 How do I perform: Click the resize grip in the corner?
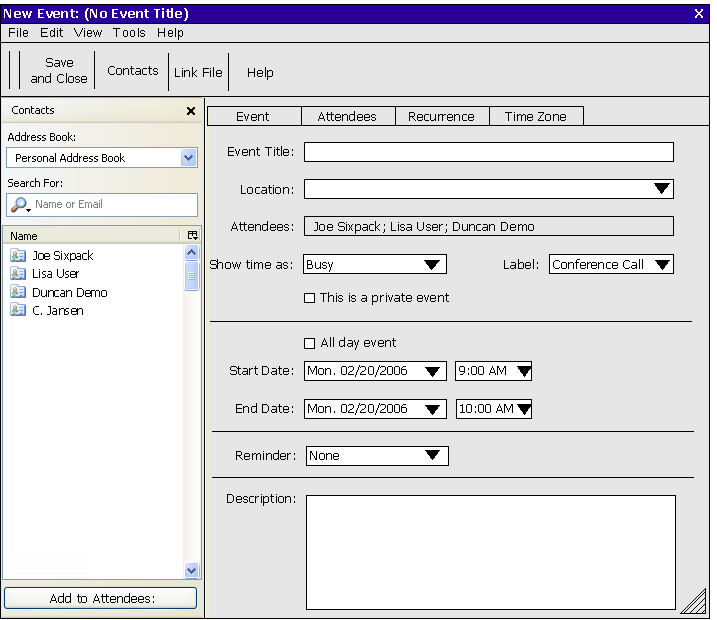pos(694,600)
